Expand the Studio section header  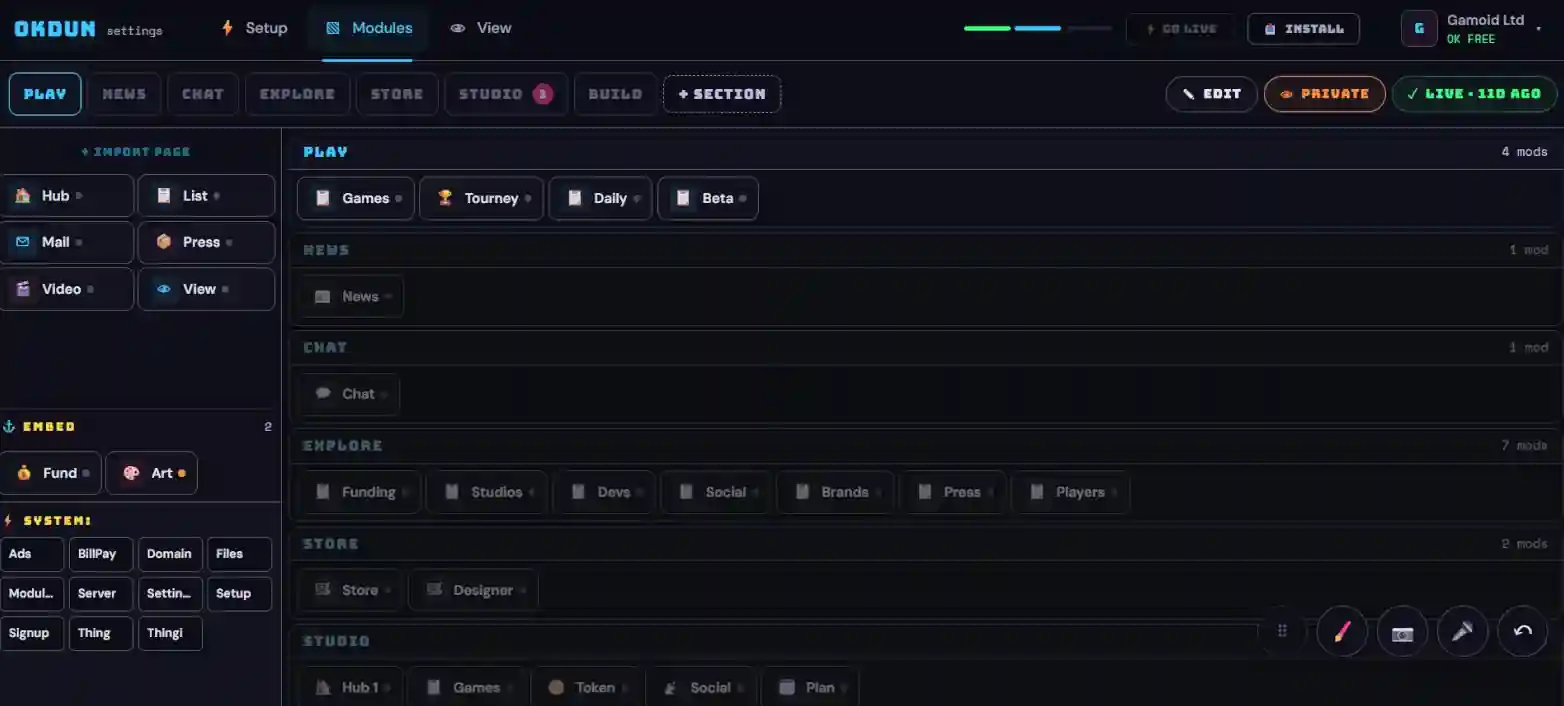[925, 640]
